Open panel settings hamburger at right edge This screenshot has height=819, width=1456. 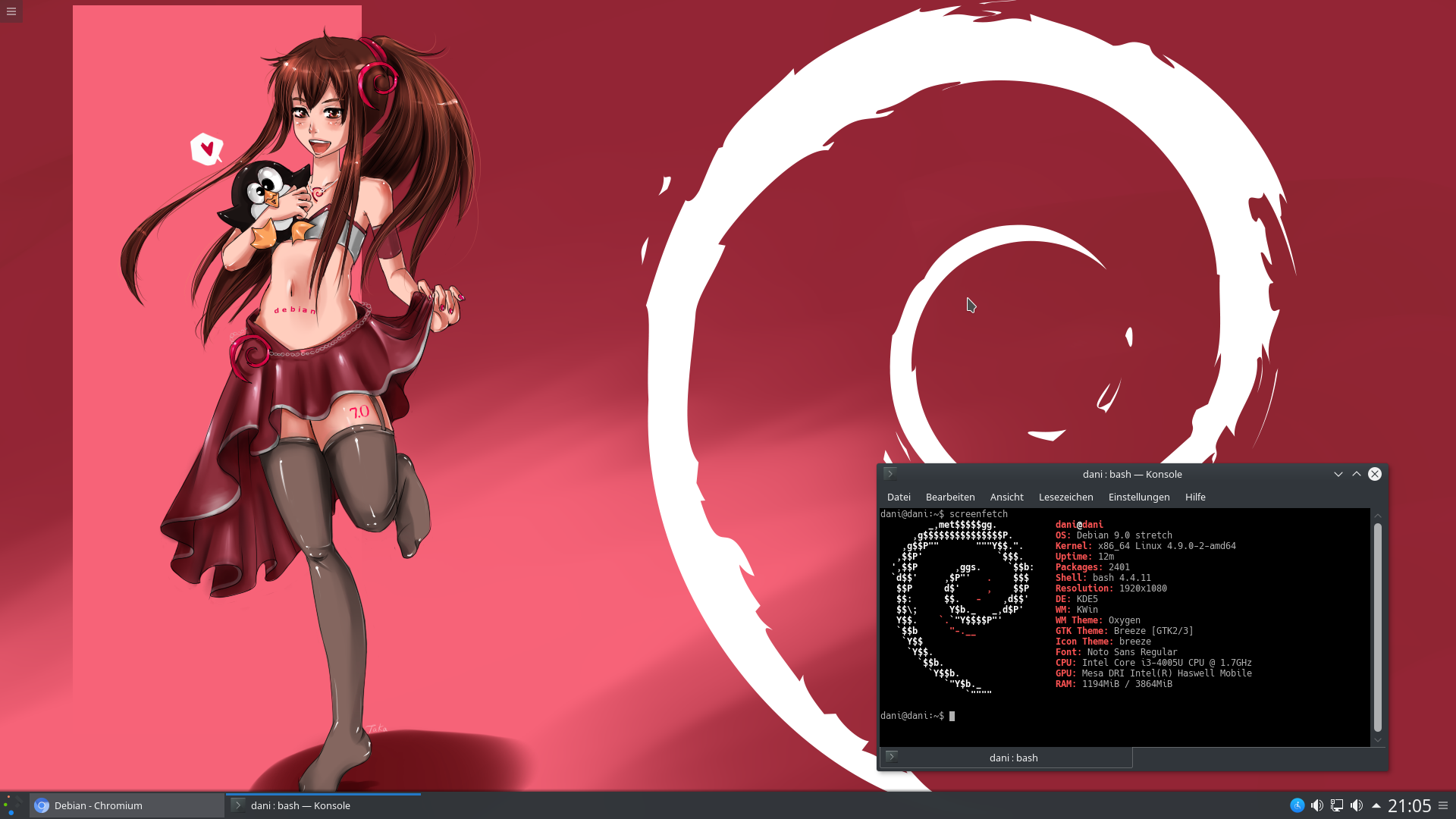[1443, 805]
